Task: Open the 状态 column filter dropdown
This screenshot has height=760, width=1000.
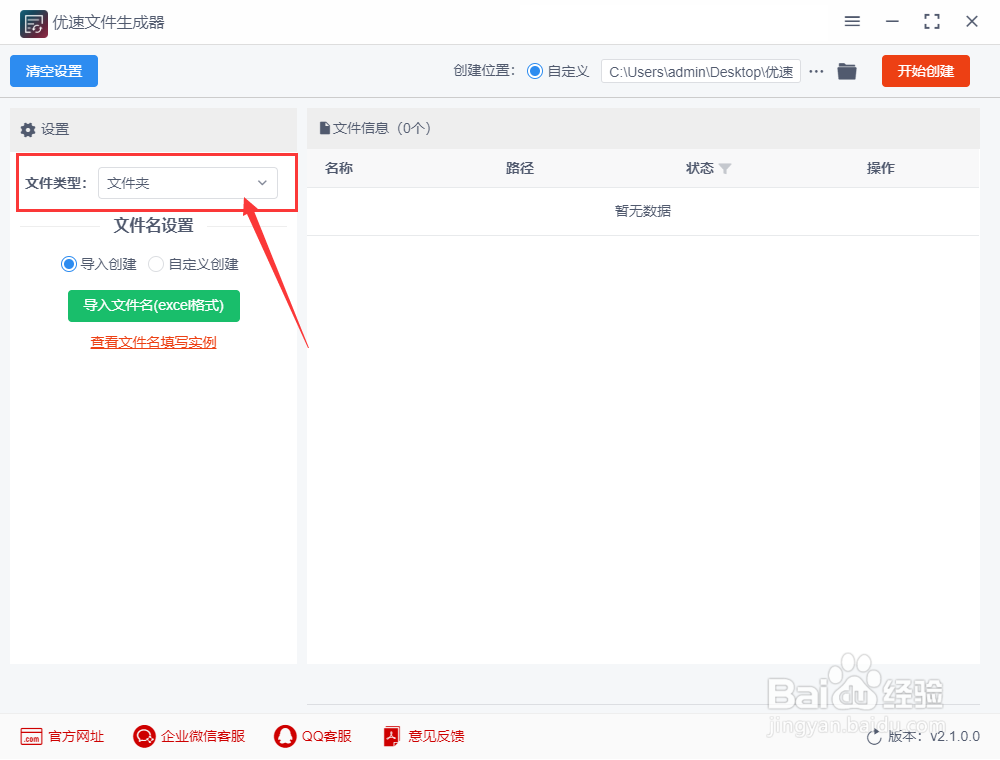Action: click(x=727, y=169)
